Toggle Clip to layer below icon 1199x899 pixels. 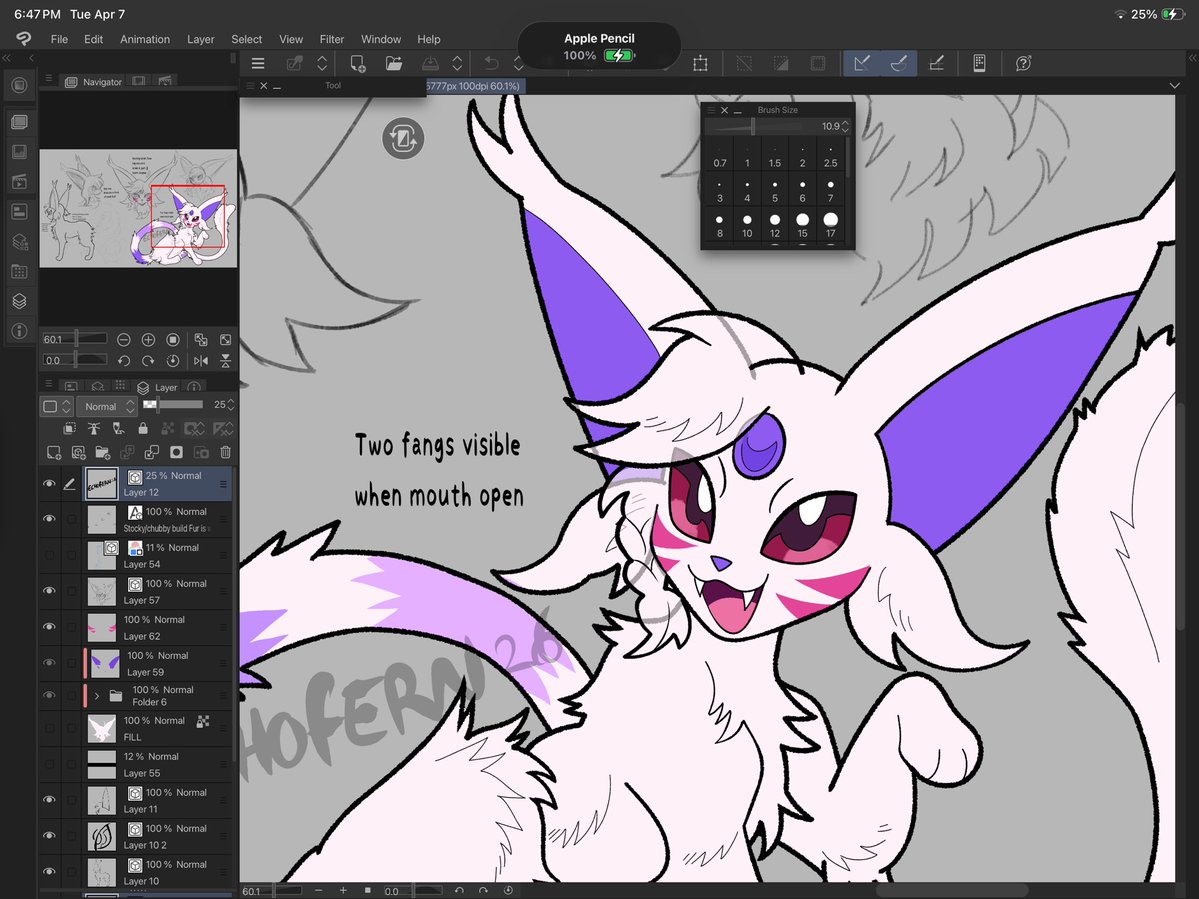(70, 429)
